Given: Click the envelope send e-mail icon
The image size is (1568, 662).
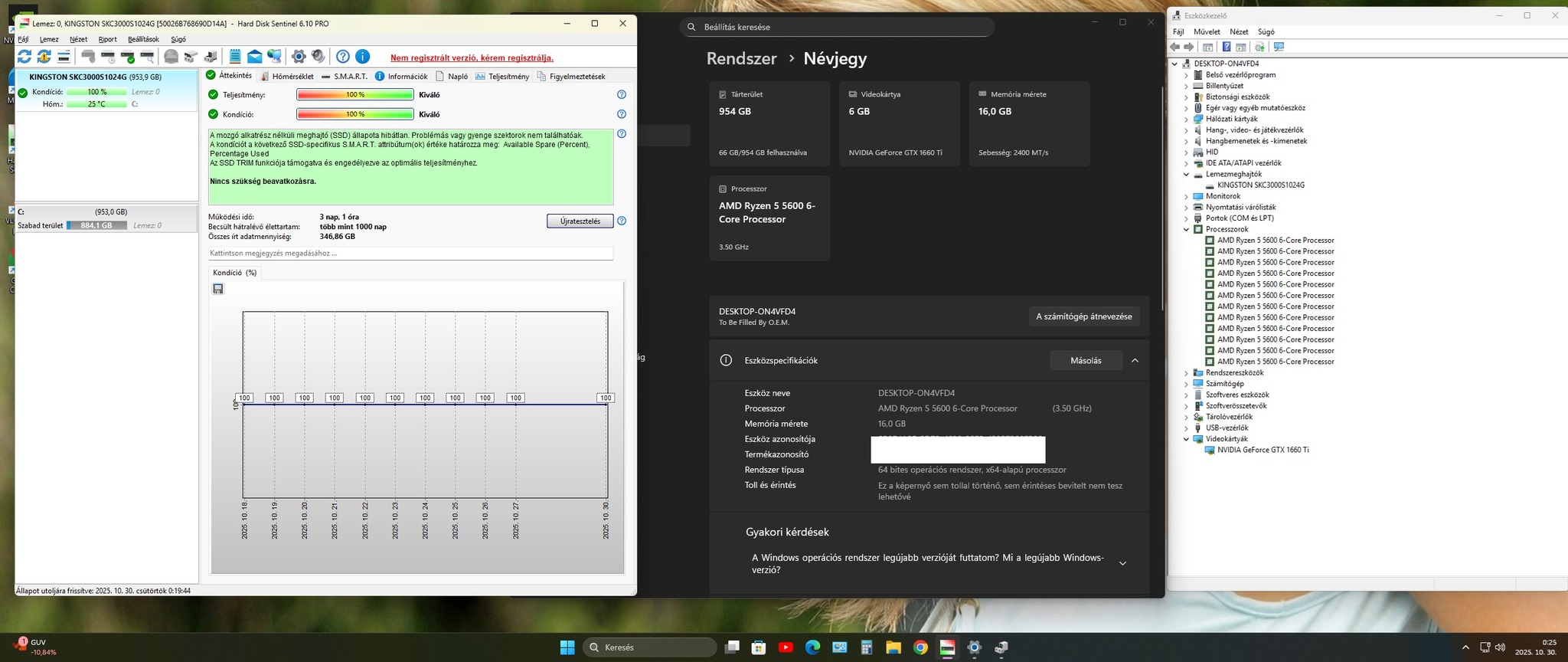Looking at the screenshot, I should point(255,57).
